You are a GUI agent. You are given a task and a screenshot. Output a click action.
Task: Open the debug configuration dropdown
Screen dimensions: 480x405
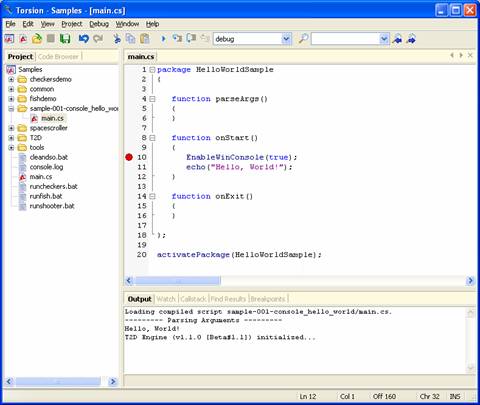[x=286, y=39]
